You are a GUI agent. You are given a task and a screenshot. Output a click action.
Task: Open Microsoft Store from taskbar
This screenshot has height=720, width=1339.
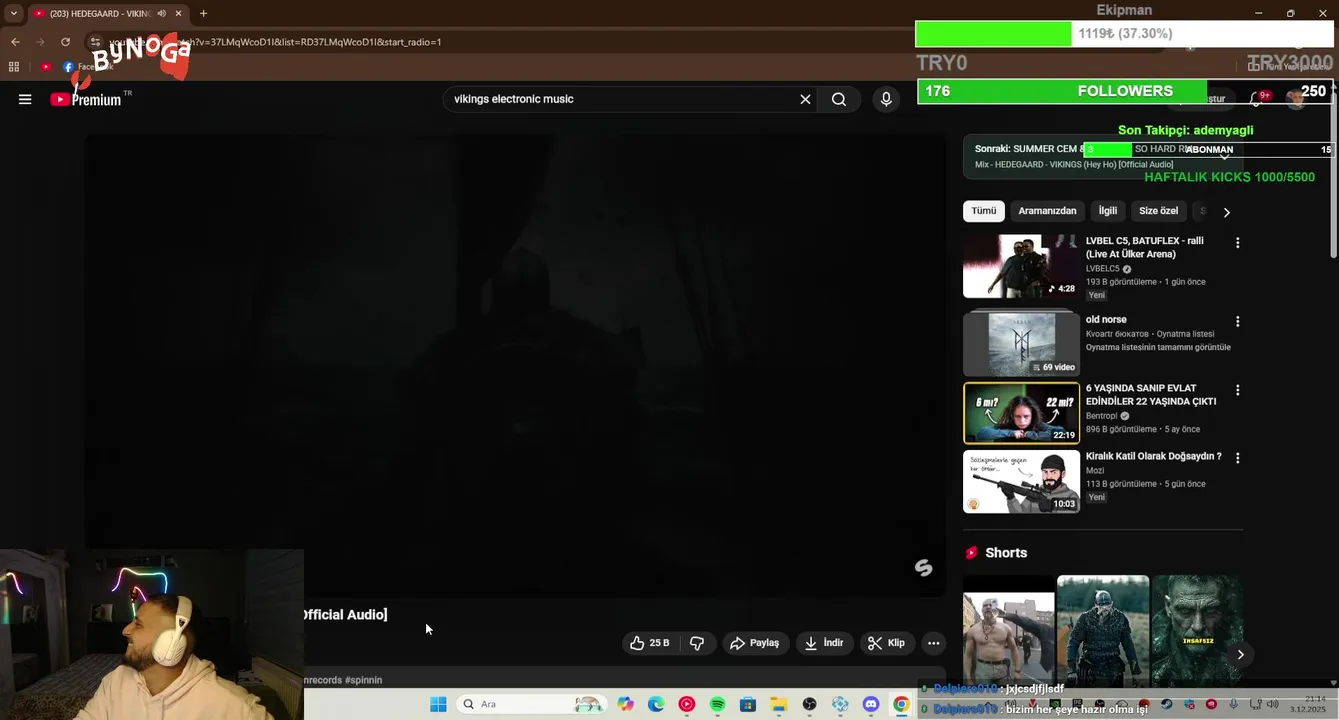click(748, 704)
